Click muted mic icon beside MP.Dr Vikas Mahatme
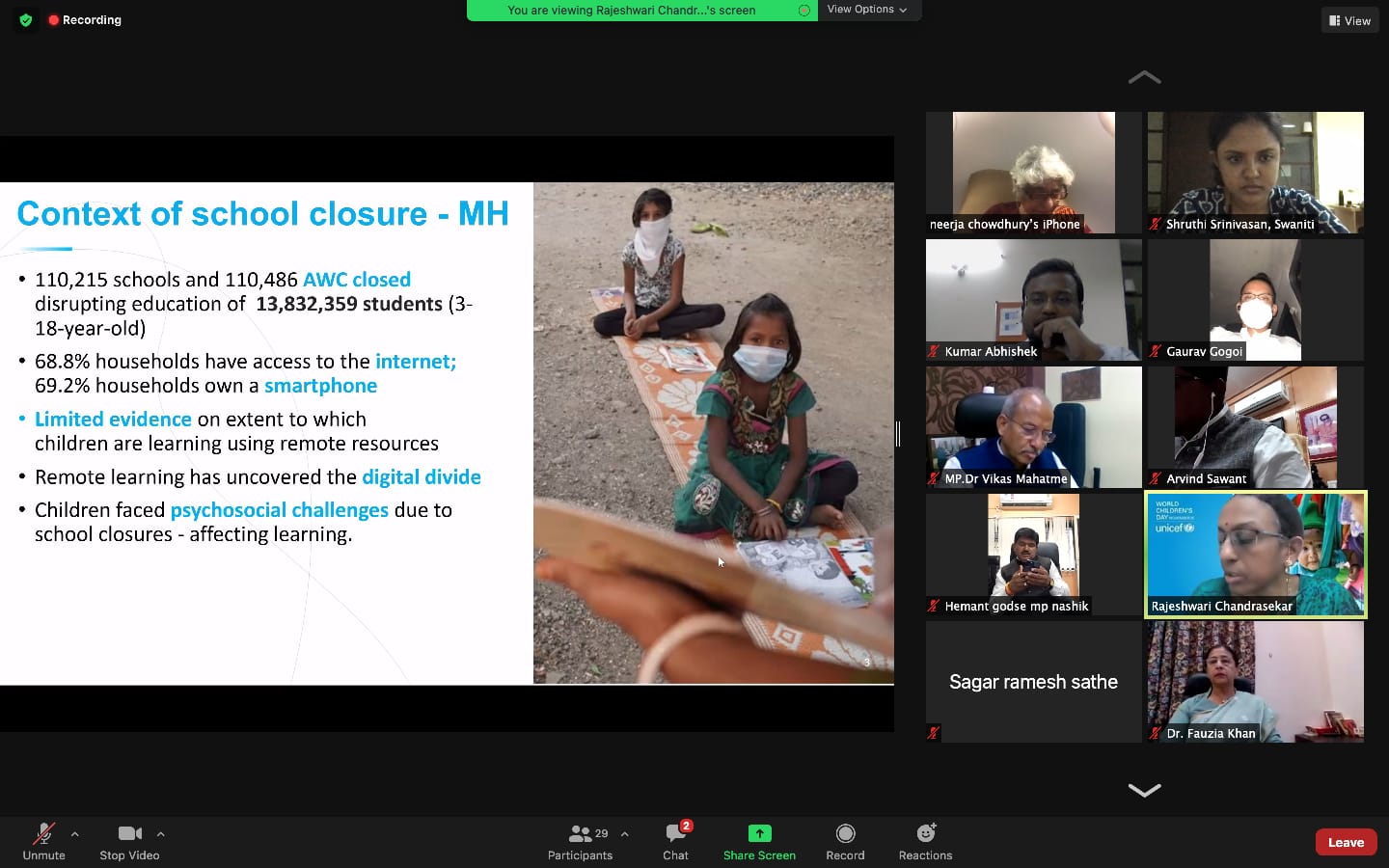 pos(933,478)
